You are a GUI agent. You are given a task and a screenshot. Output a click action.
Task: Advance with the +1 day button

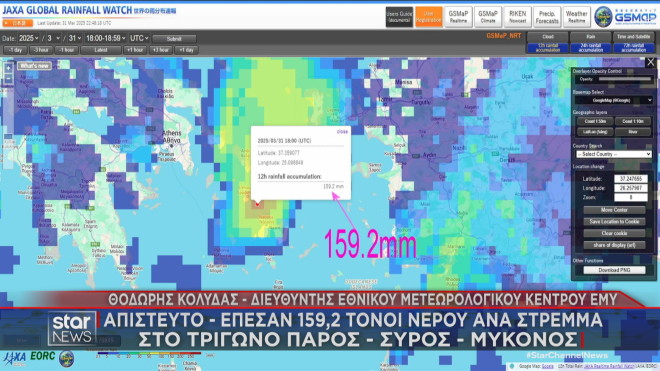[186, 50]
